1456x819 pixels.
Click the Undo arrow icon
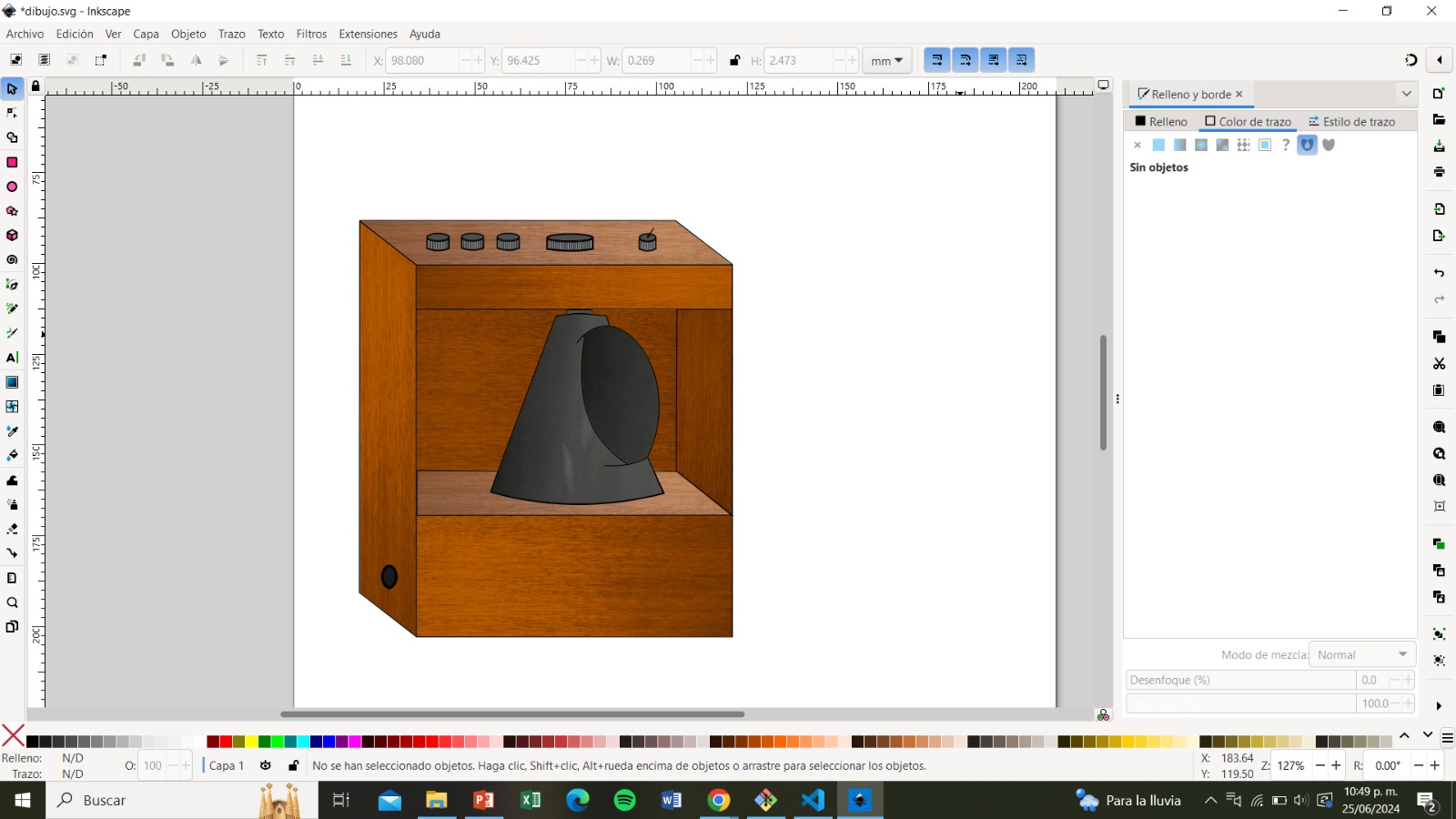point(1439,273)
